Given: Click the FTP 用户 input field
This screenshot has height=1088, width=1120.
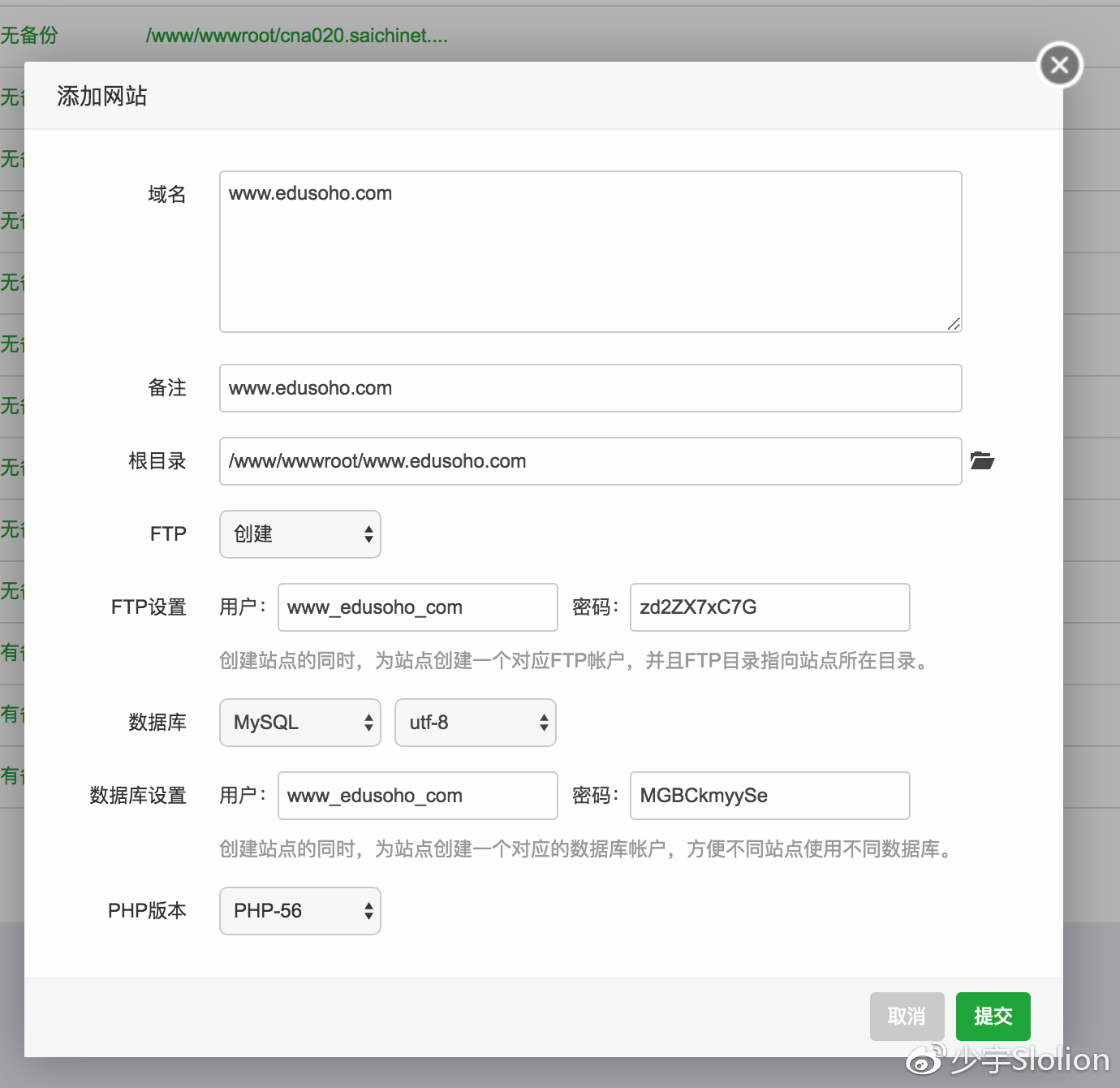Looking at the screenshot, I should pos(418,607).
